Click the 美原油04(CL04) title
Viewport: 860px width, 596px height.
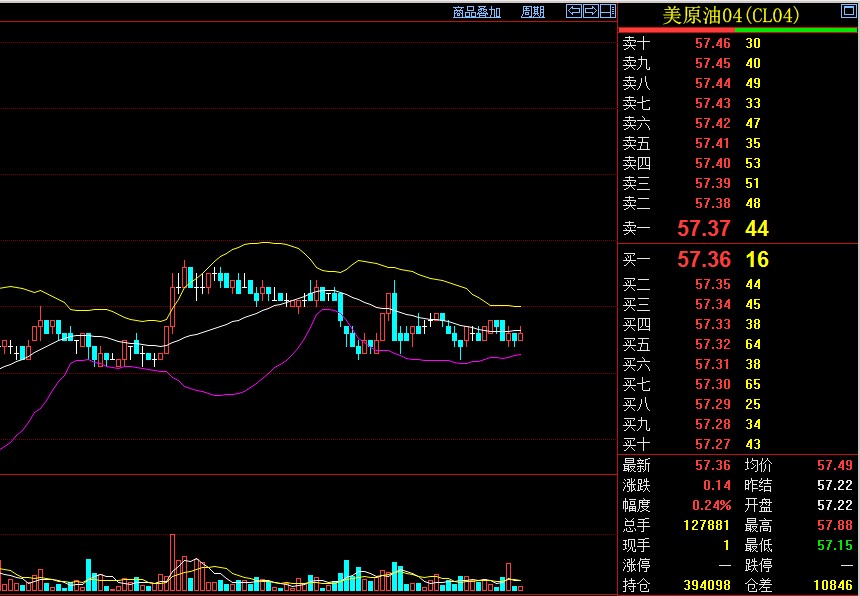pyautogui.click(x=731, y=15)
